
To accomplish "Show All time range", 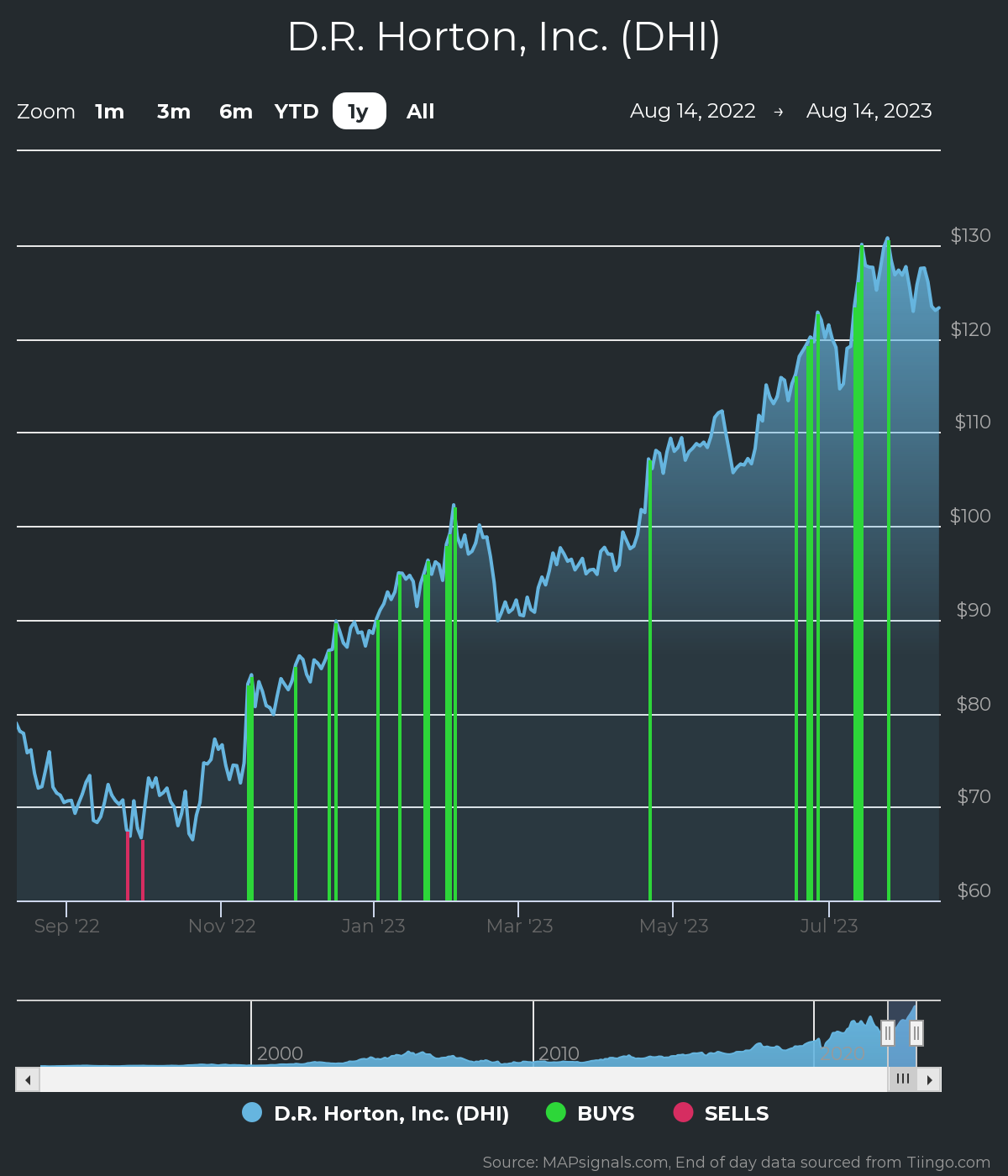I will pyautogui.click(x=421, y=112).
